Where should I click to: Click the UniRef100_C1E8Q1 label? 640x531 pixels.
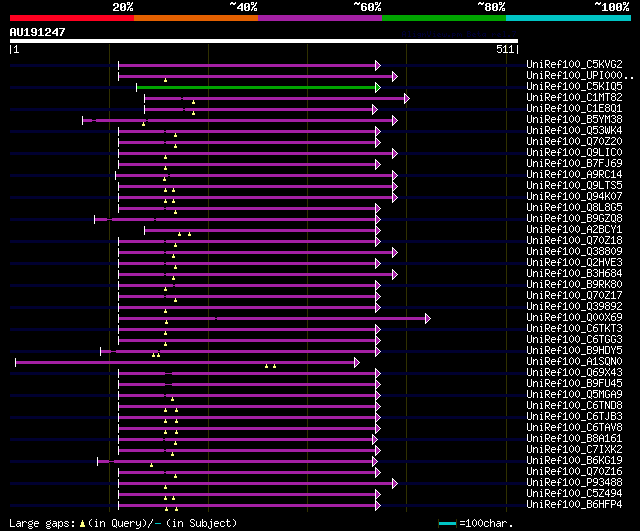[x=574, y=109]
